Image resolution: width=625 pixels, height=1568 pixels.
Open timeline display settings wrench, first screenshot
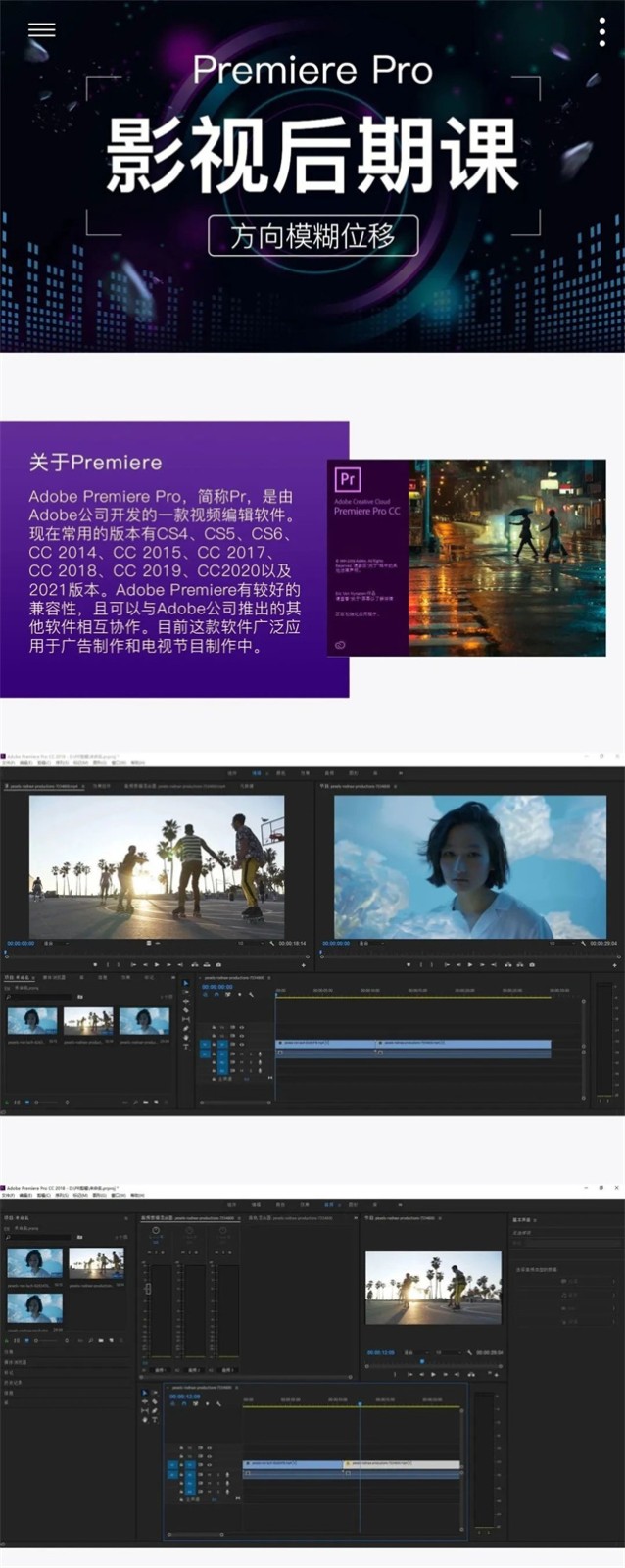(251, 995)
